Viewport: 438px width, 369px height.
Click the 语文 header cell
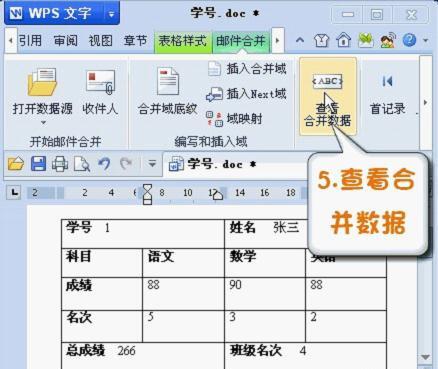tap(183, 262)
